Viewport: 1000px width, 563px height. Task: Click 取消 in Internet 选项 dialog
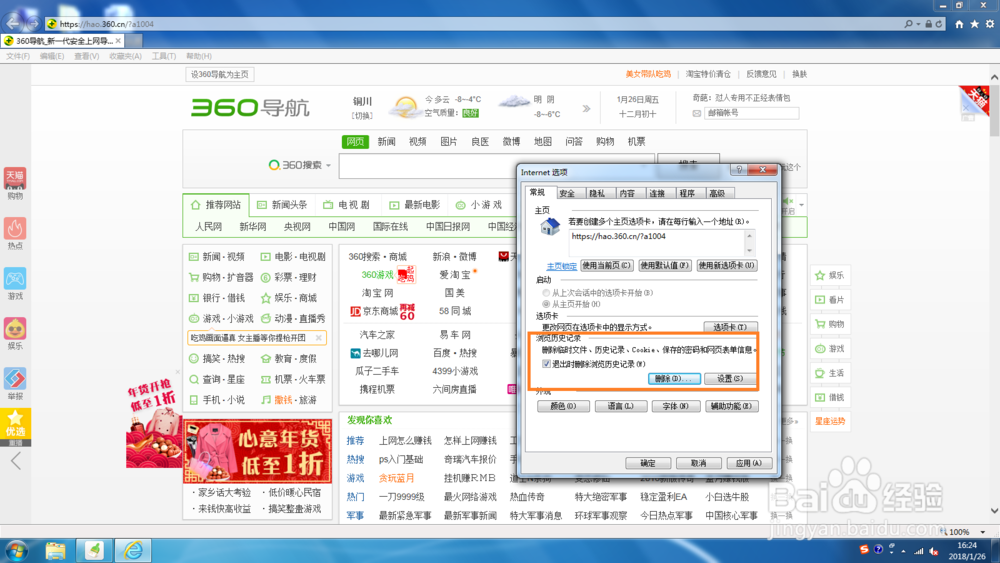(698, 464)
